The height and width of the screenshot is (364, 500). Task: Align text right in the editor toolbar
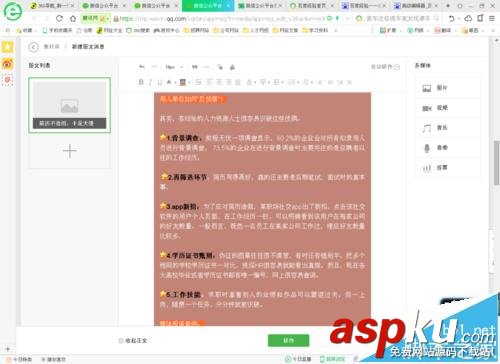[x=229, y=82]
